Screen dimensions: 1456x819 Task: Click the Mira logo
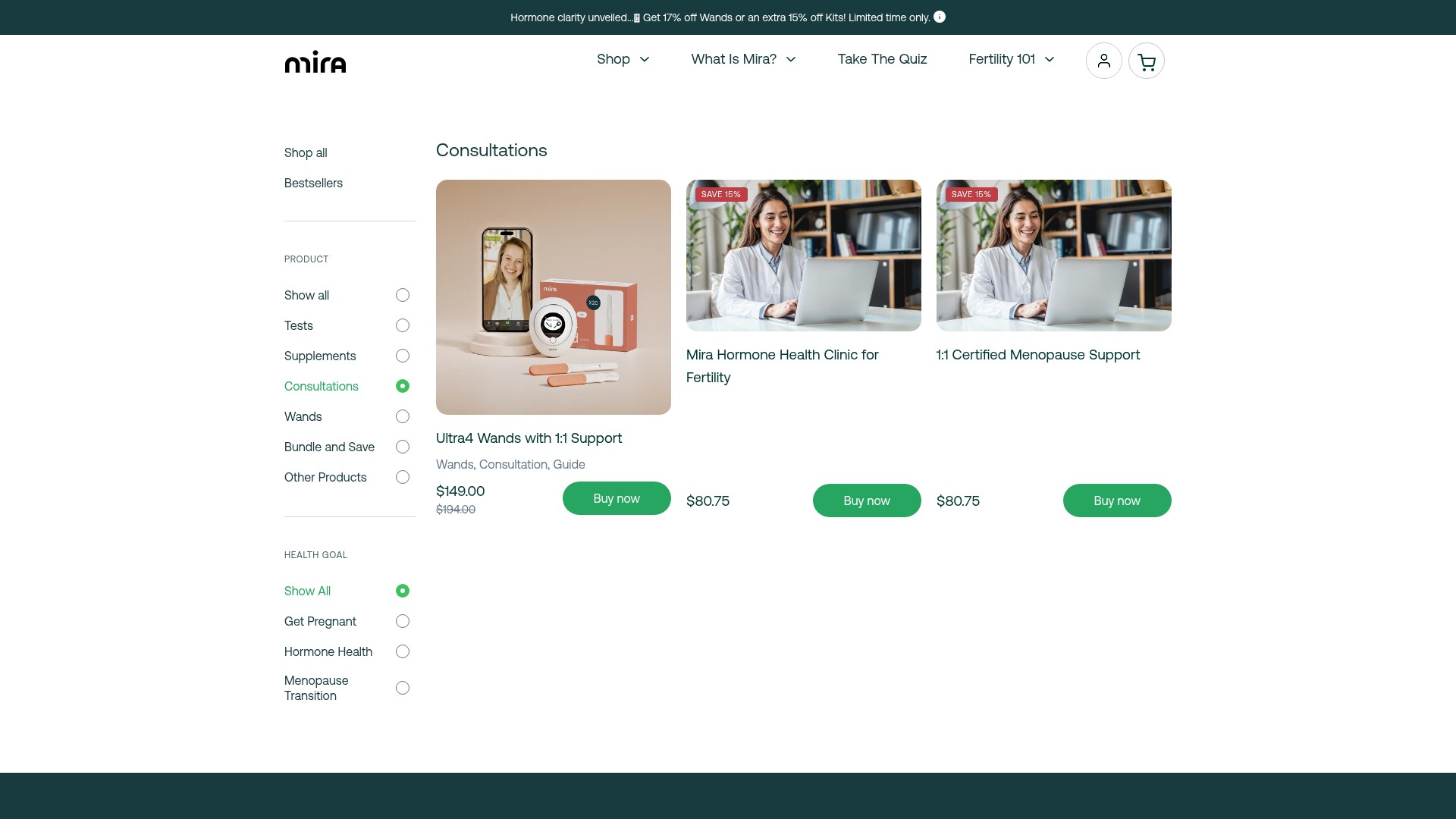point(315,61)
